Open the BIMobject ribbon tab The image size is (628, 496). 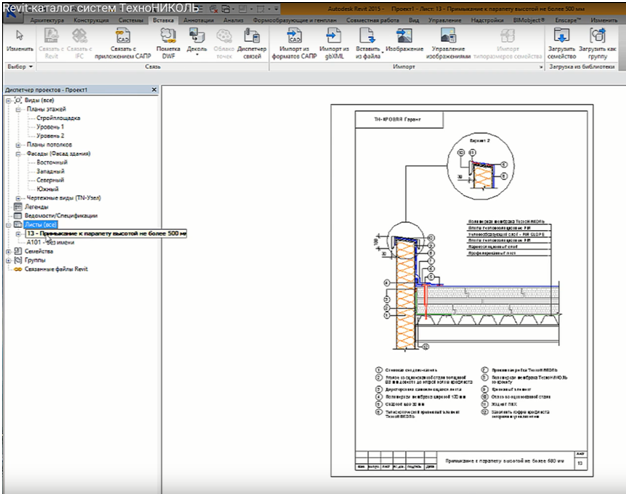click(529, 20)
